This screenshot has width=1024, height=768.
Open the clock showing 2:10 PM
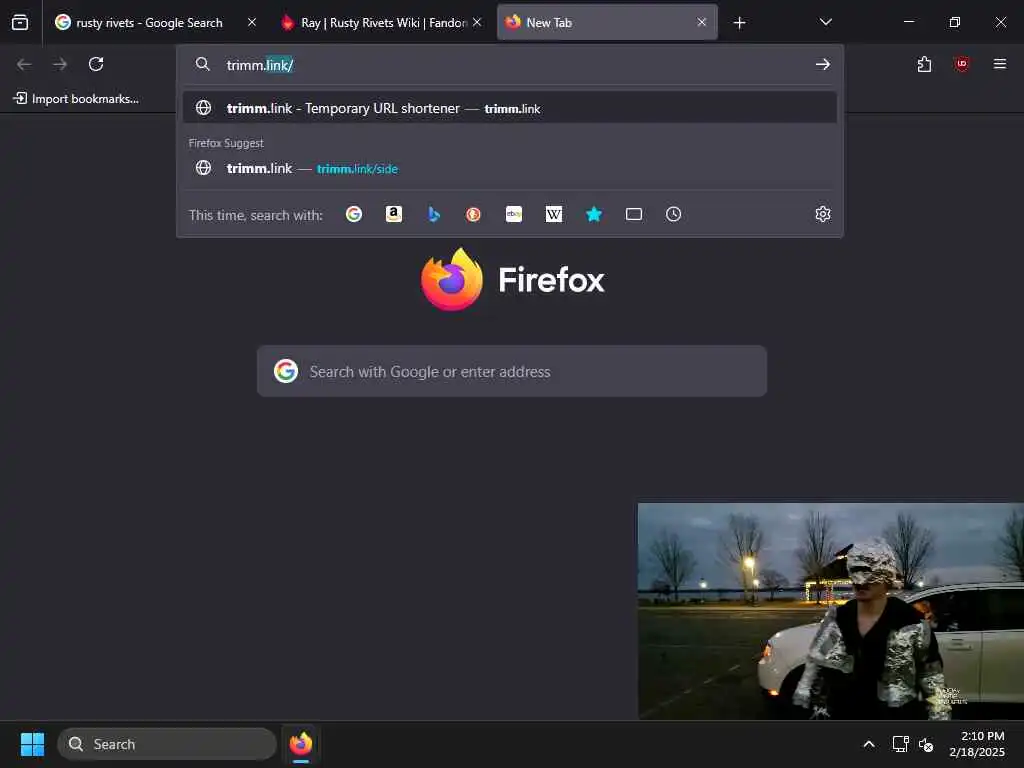coord(976,744)
